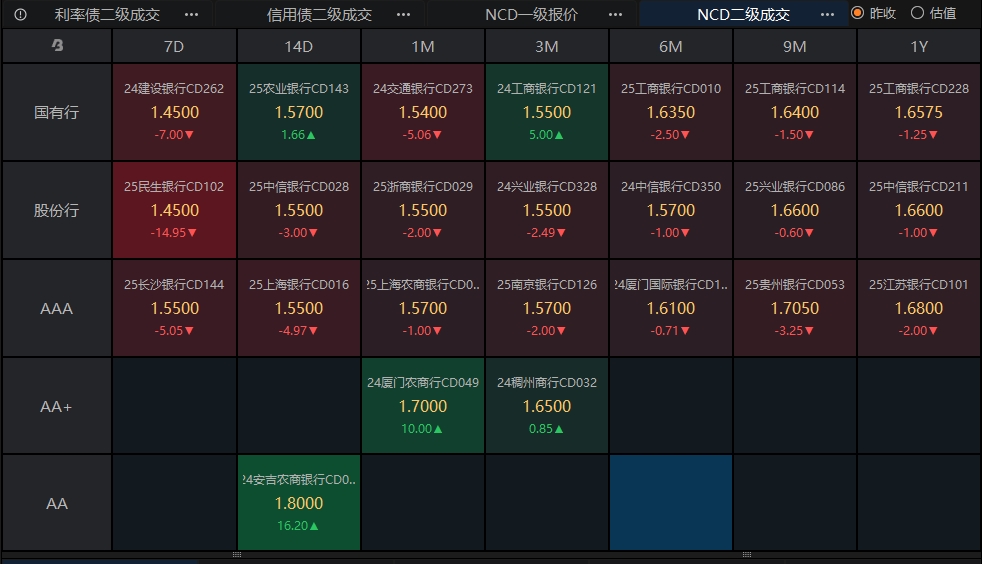The height and width of the screenshot is (564, 982).
Task: Open the 25浙商银行CD029 cell
Action: [x=423, y=210]
